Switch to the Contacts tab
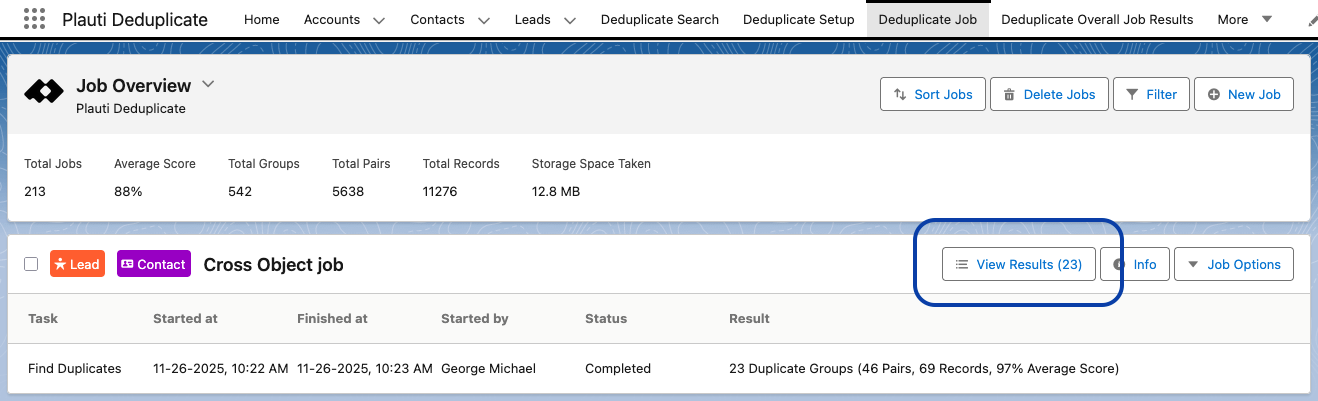Image resolution: width=1318 pixels, height=401 pixels. (437, 19)
